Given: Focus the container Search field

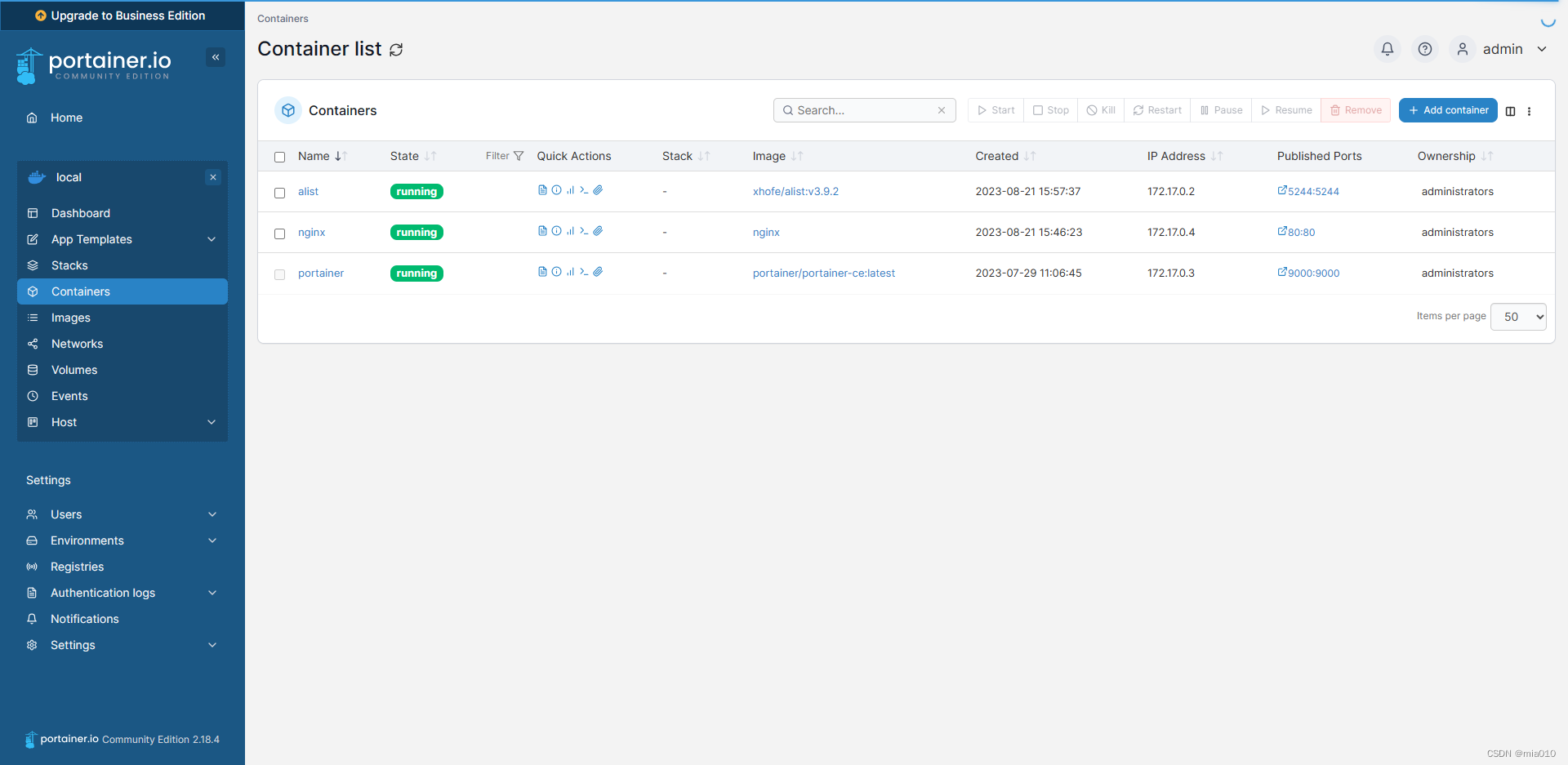Looking at the screenshot, I should (x=864, y=110).
